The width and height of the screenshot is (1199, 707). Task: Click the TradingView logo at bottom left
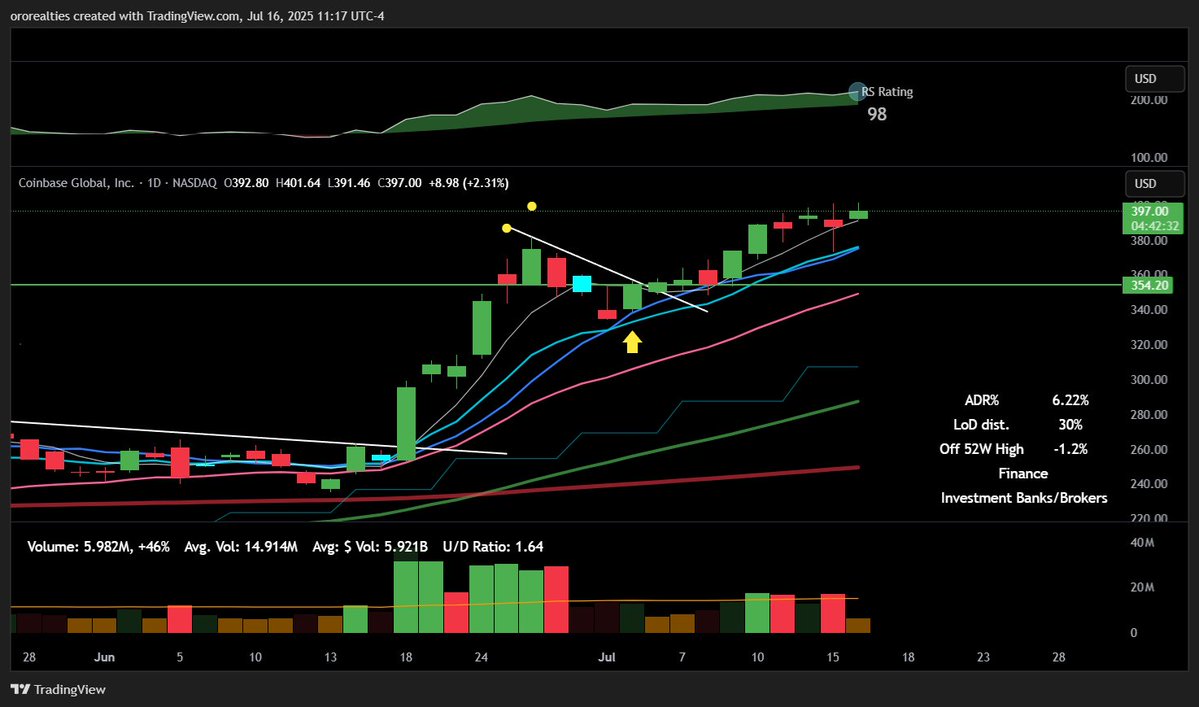point(58,689)
